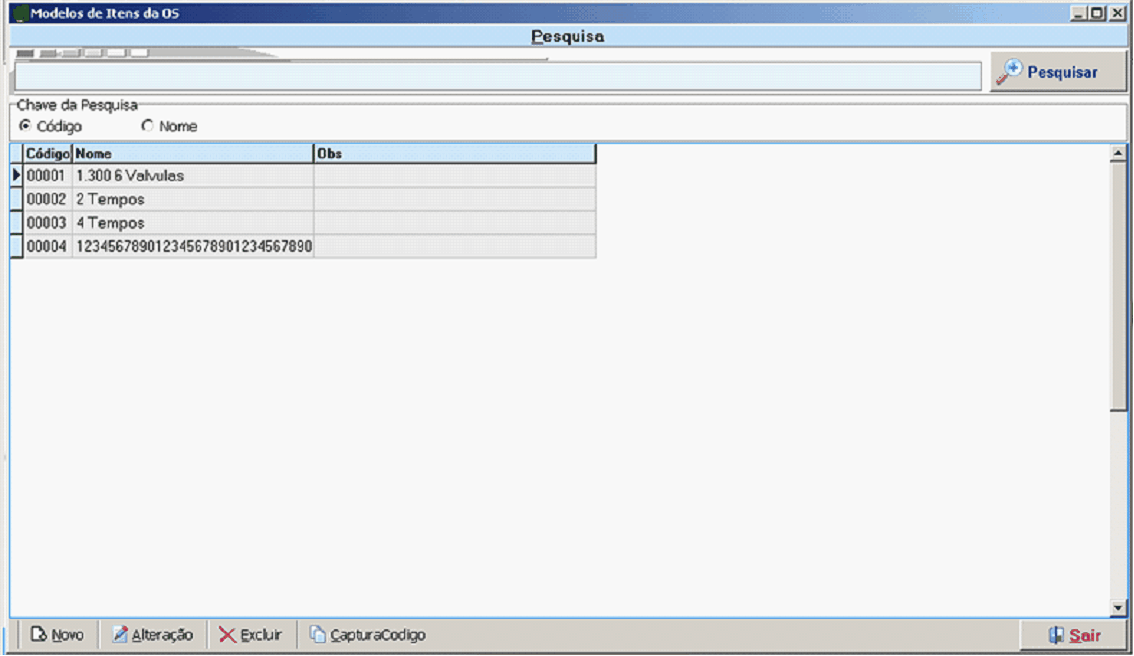Click the Obs column header
Screen dimensions: 1134x656
454,154
